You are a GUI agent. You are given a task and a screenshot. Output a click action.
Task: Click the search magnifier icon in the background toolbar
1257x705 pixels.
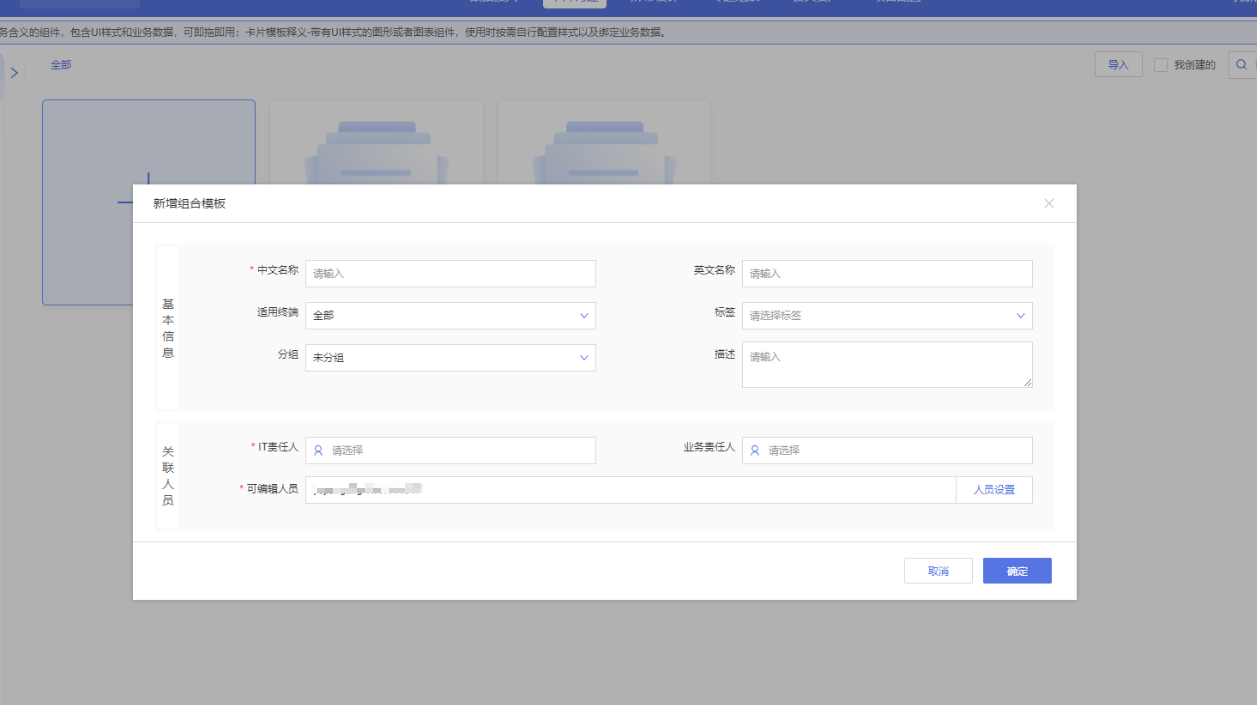coord(1242,65)
